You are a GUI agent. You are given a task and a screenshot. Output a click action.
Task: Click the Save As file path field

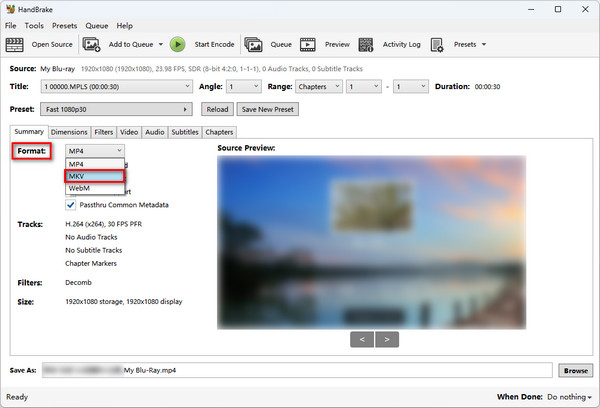300,371
